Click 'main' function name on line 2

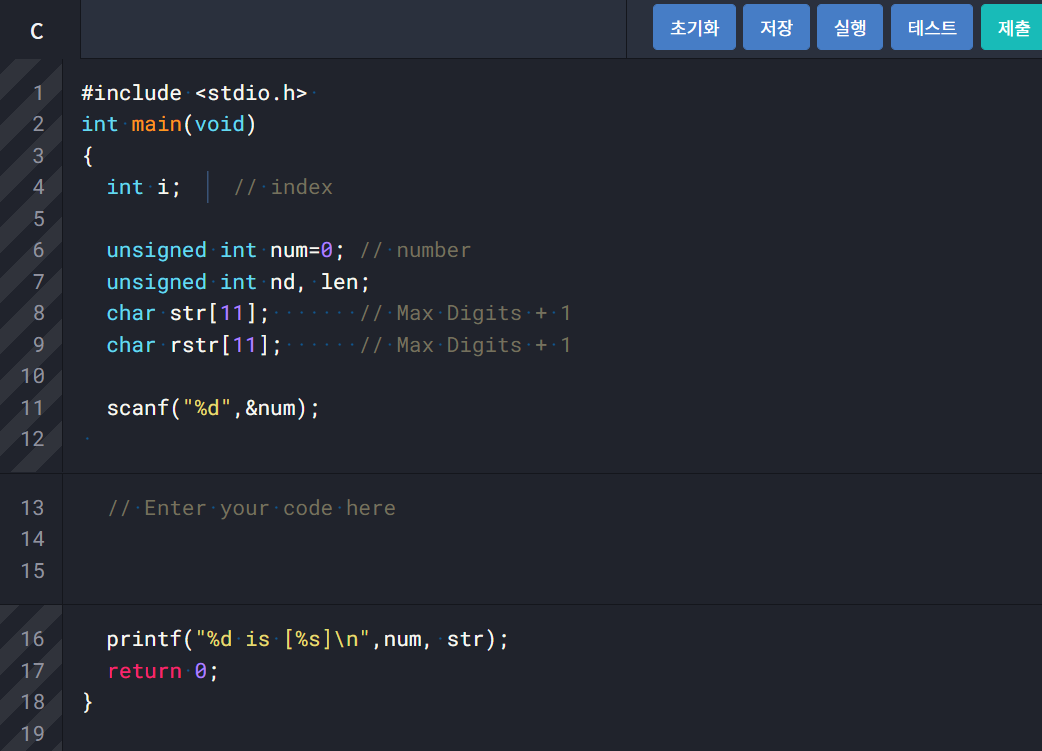pyautogui.click(x=156, y=124)
